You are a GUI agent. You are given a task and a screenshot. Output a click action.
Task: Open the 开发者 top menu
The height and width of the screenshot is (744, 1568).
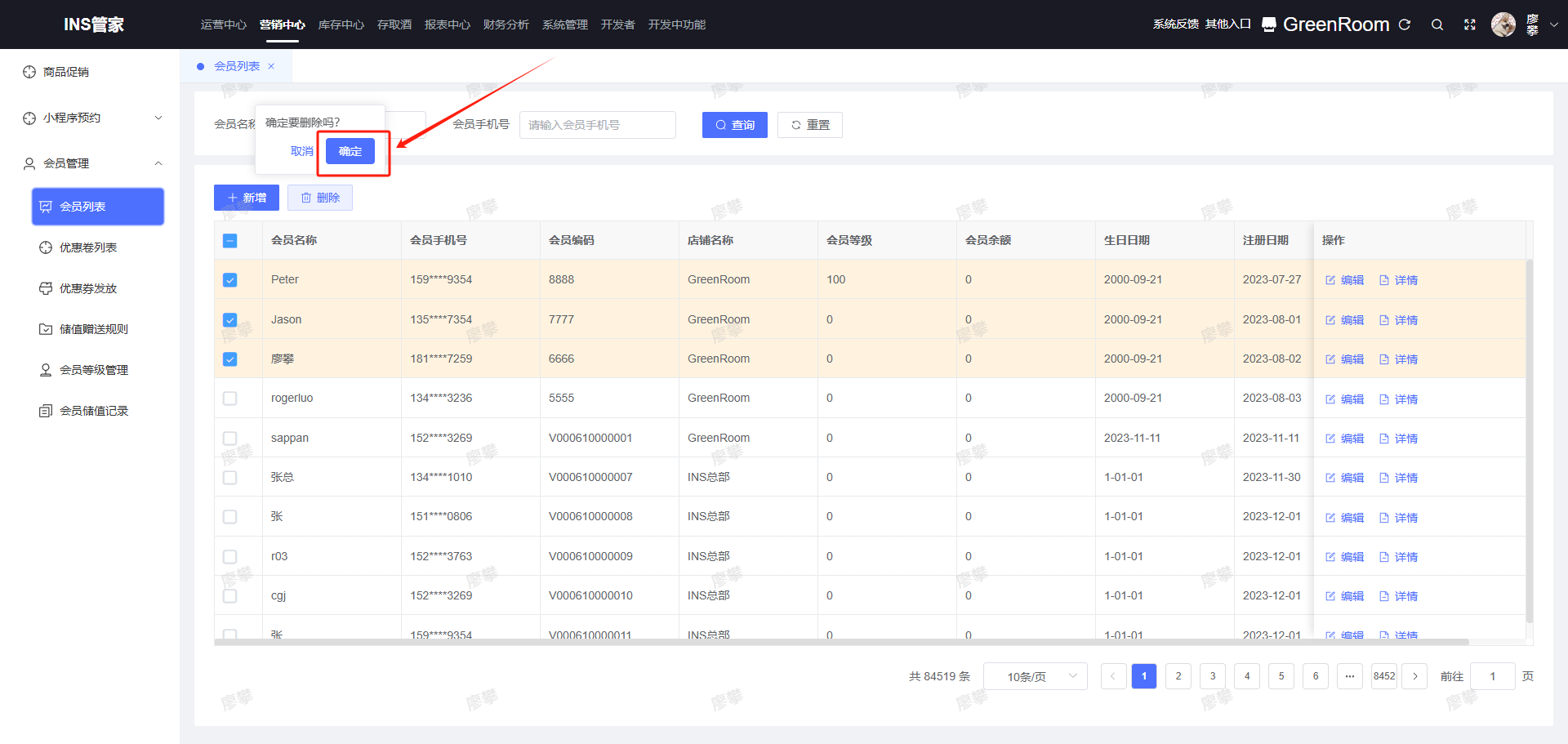click(x=618, y=25)
